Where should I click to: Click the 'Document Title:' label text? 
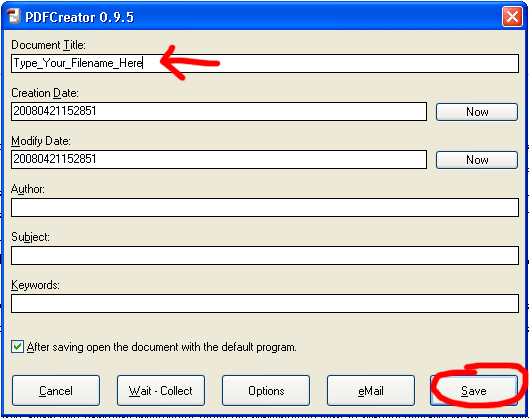tap(48, 45)
